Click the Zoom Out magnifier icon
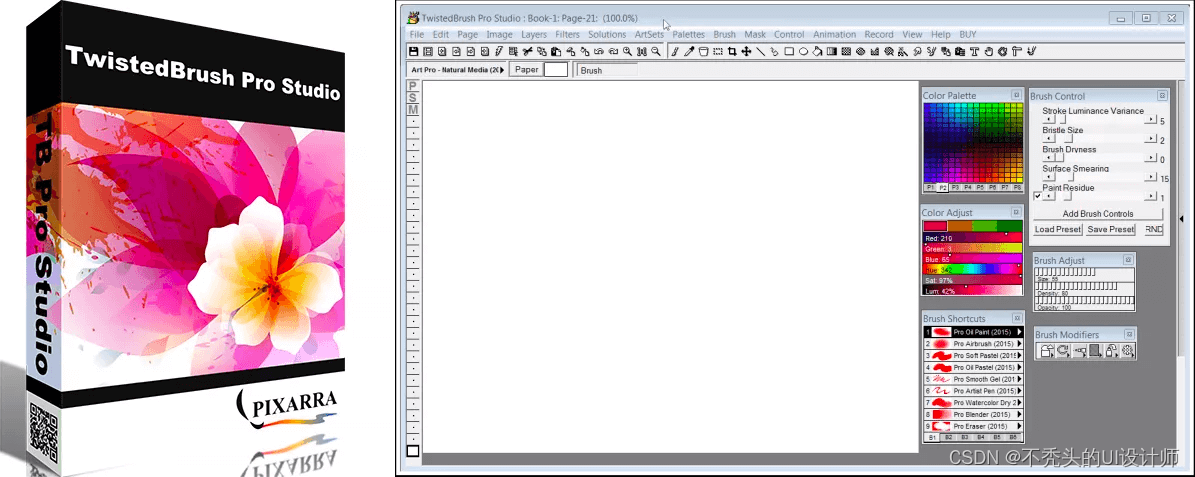The height and width of the screenshot is (477, 1195). pos(655,51)
